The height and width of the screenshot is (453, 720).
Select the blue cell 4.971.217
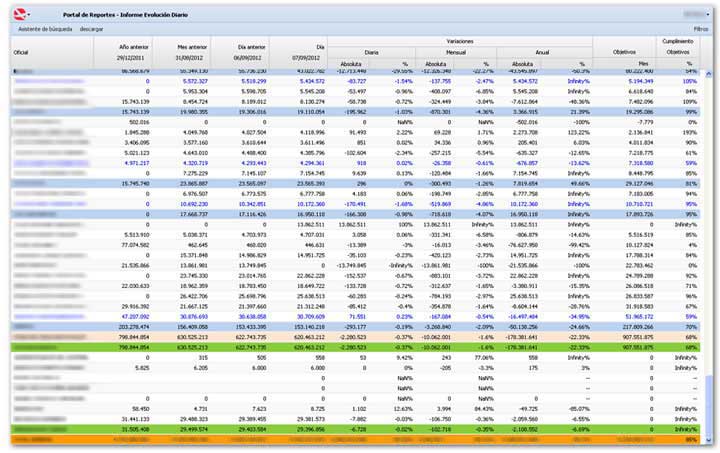(x=137, y=163)
